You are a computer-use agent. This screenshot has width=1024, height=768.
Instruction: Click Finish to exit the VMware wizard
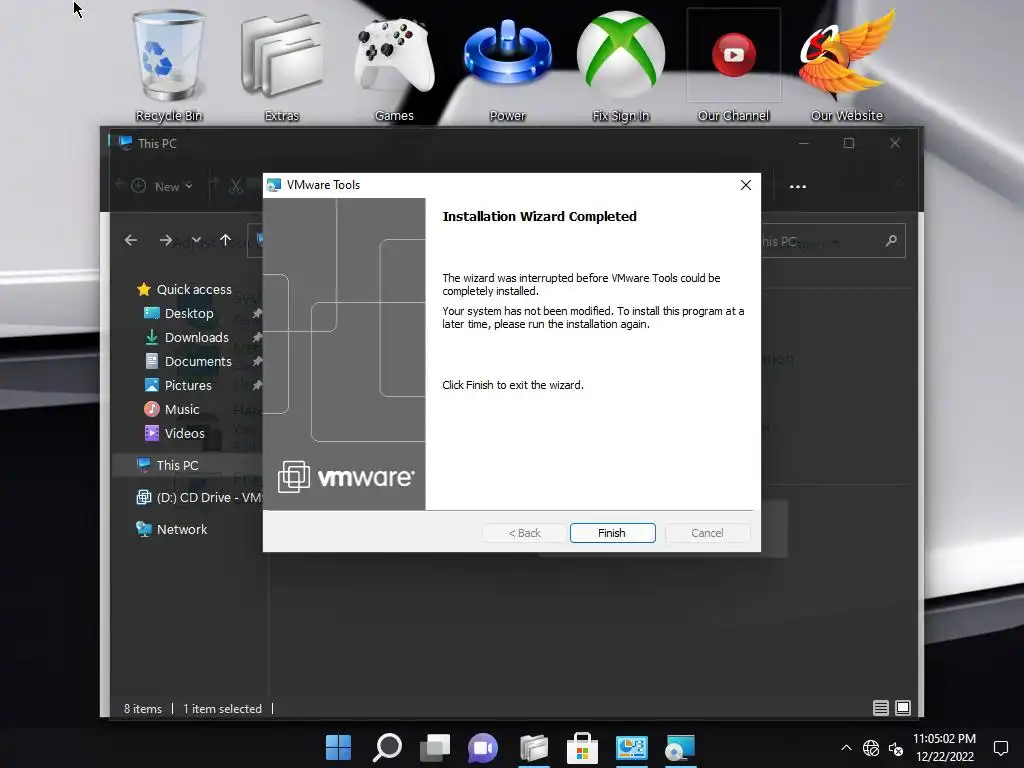pyautogui.click(x=612, y=533)
